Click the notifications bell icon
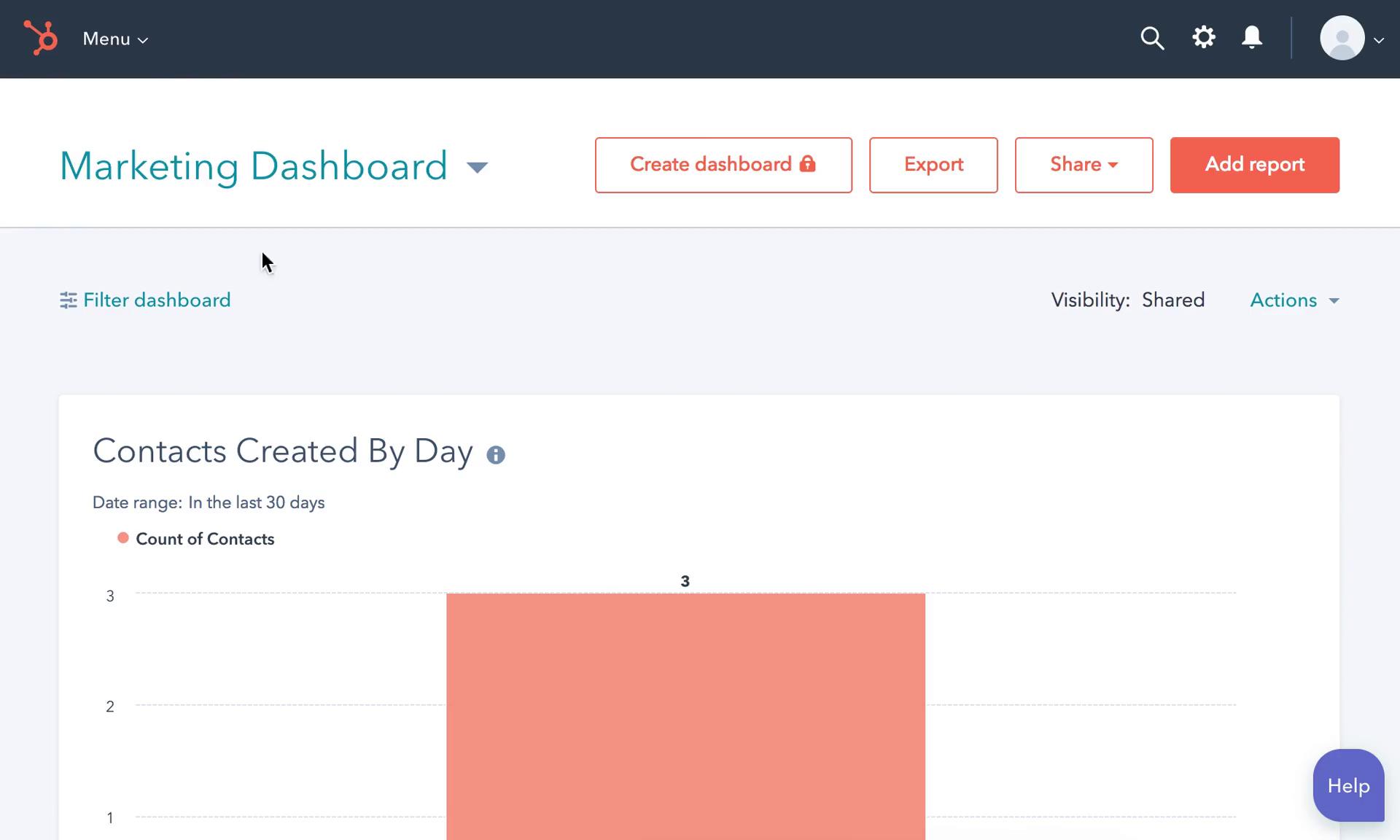This screenshot has width=1400, height=840. click(x=1253, y=37)
